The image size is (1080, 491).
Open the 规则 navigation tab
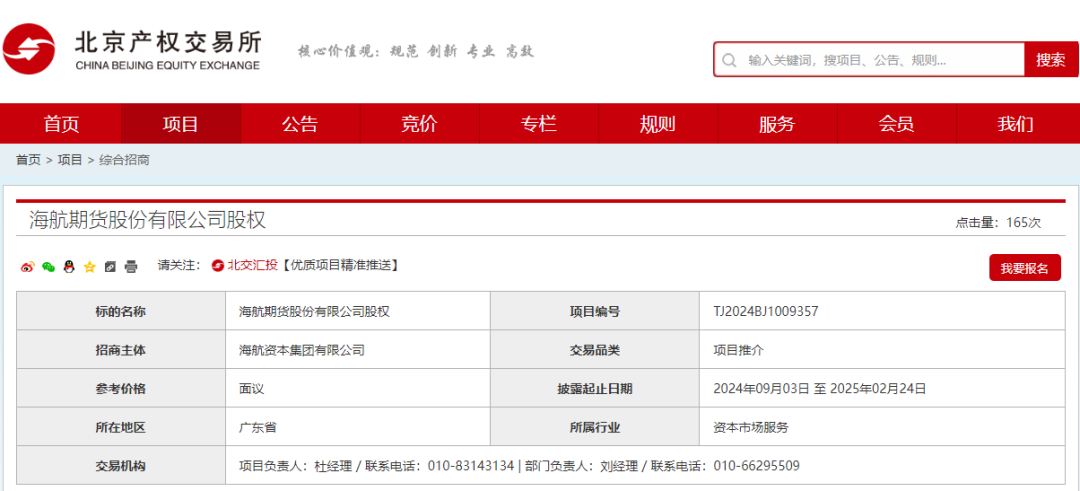pos(658,124)
